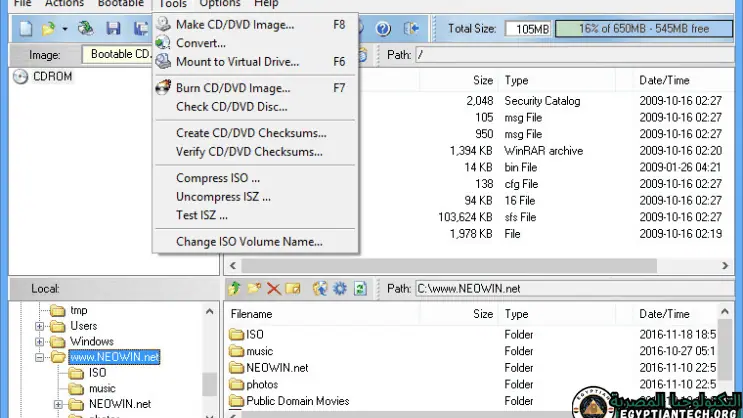Open the Bootable menu
The width and height of the screenshot is (743, 418).
120,4
